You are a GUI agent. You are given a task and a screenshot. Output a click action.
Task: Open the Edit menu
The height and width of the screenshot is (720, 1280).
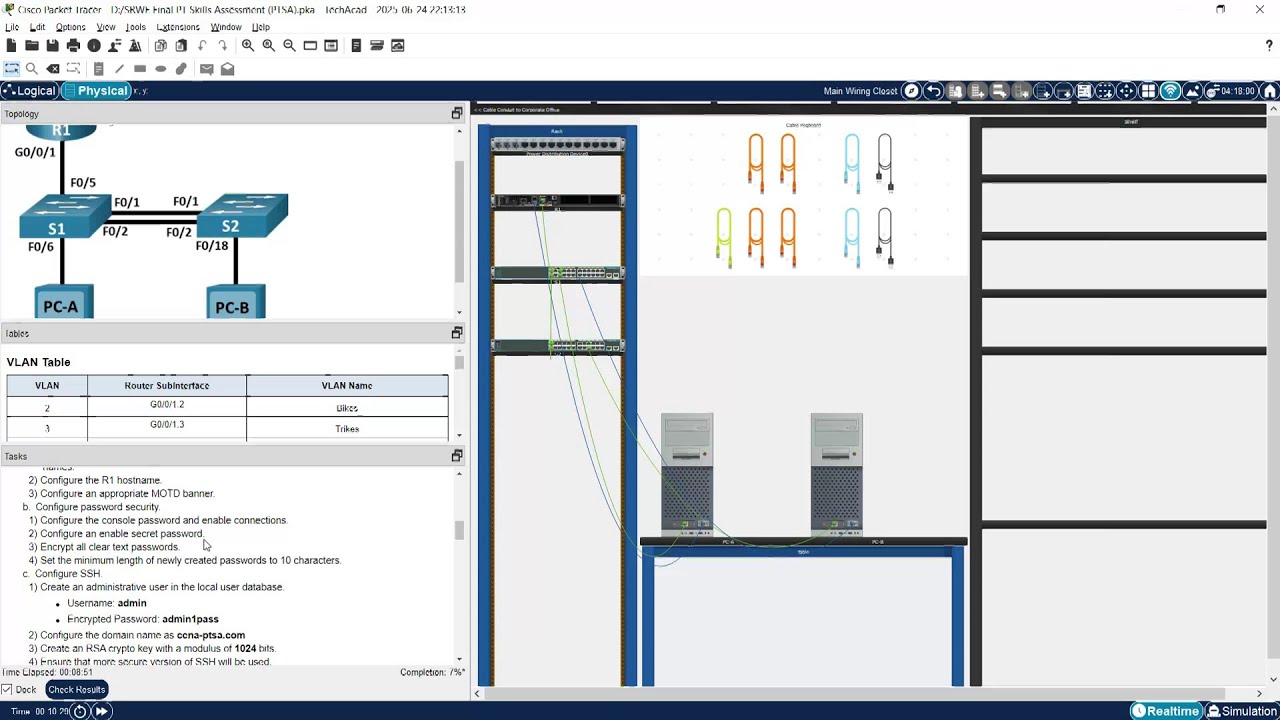coord(37,27)
